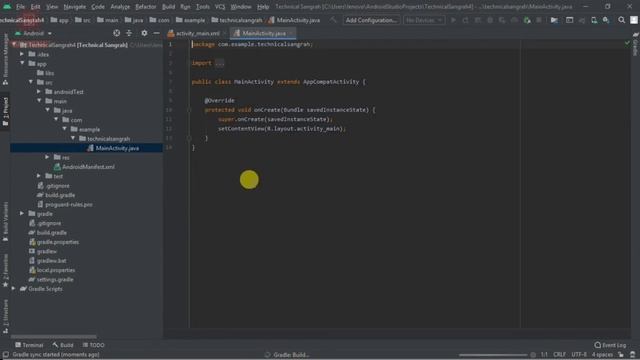Click the Search Everywhere magnifier icon
This screenshot has height=360, width=640.
pos(622,20)
